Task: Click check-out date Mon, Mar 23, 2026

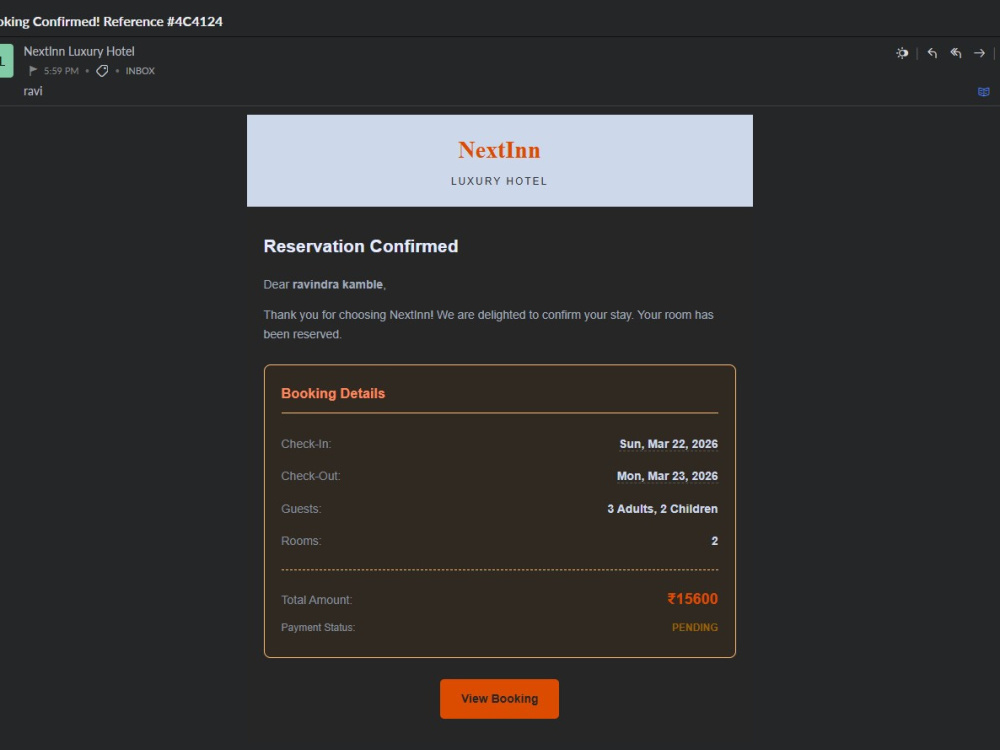Action: [x=667, y=476]
